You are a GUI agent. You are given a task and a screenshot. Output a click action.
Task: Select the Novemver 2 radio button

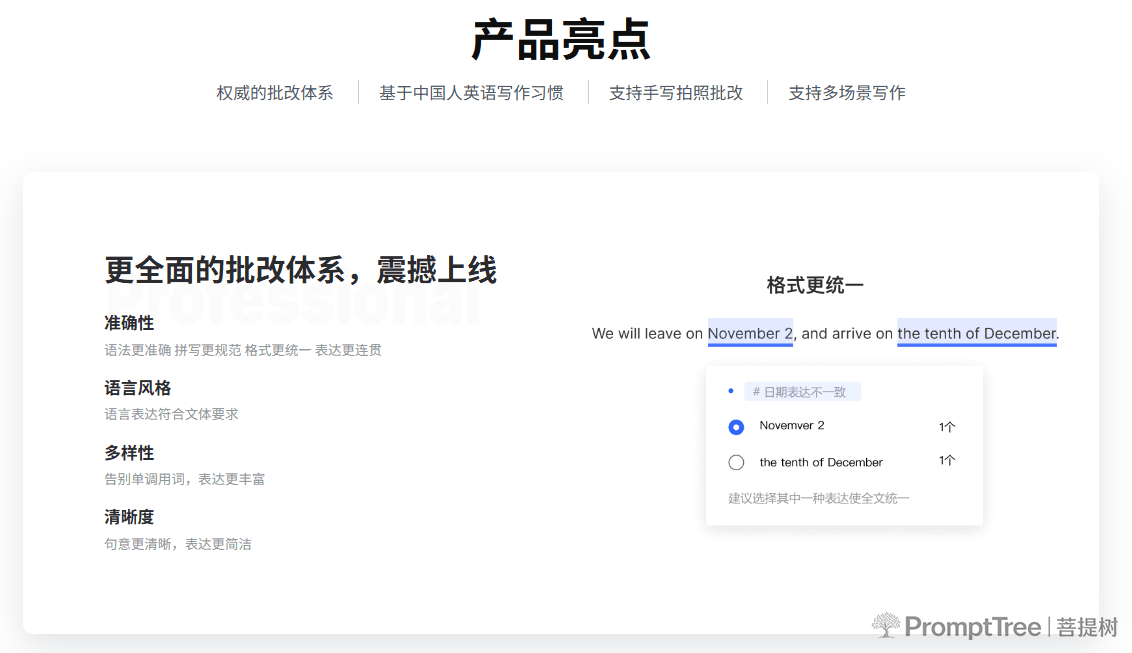[x=736, y=427]
